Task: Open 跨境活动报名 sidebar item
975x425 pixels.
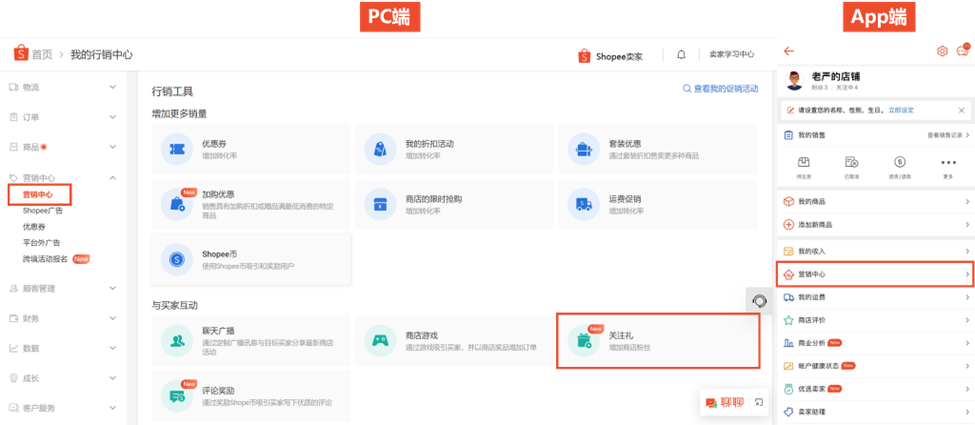Action: [46, 258]
